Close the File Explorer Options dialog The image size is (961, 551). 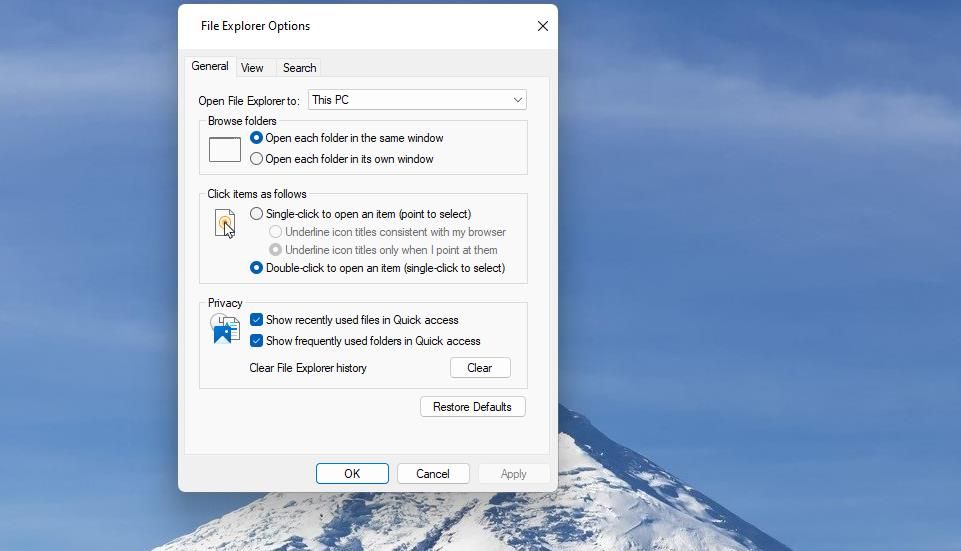(x=542, y=26)
